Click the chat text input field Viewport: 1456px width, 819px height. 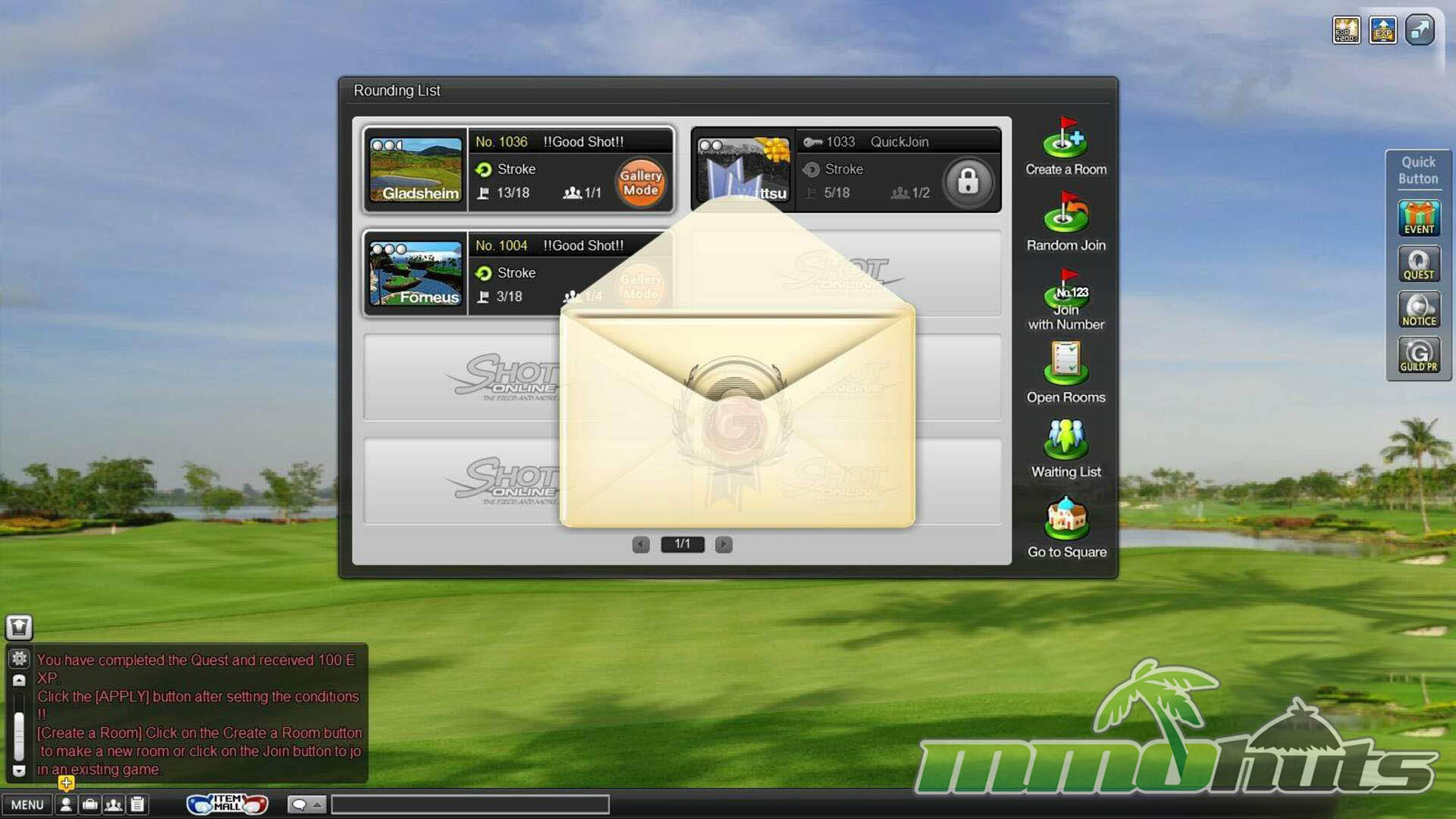[x=470, y=805]
